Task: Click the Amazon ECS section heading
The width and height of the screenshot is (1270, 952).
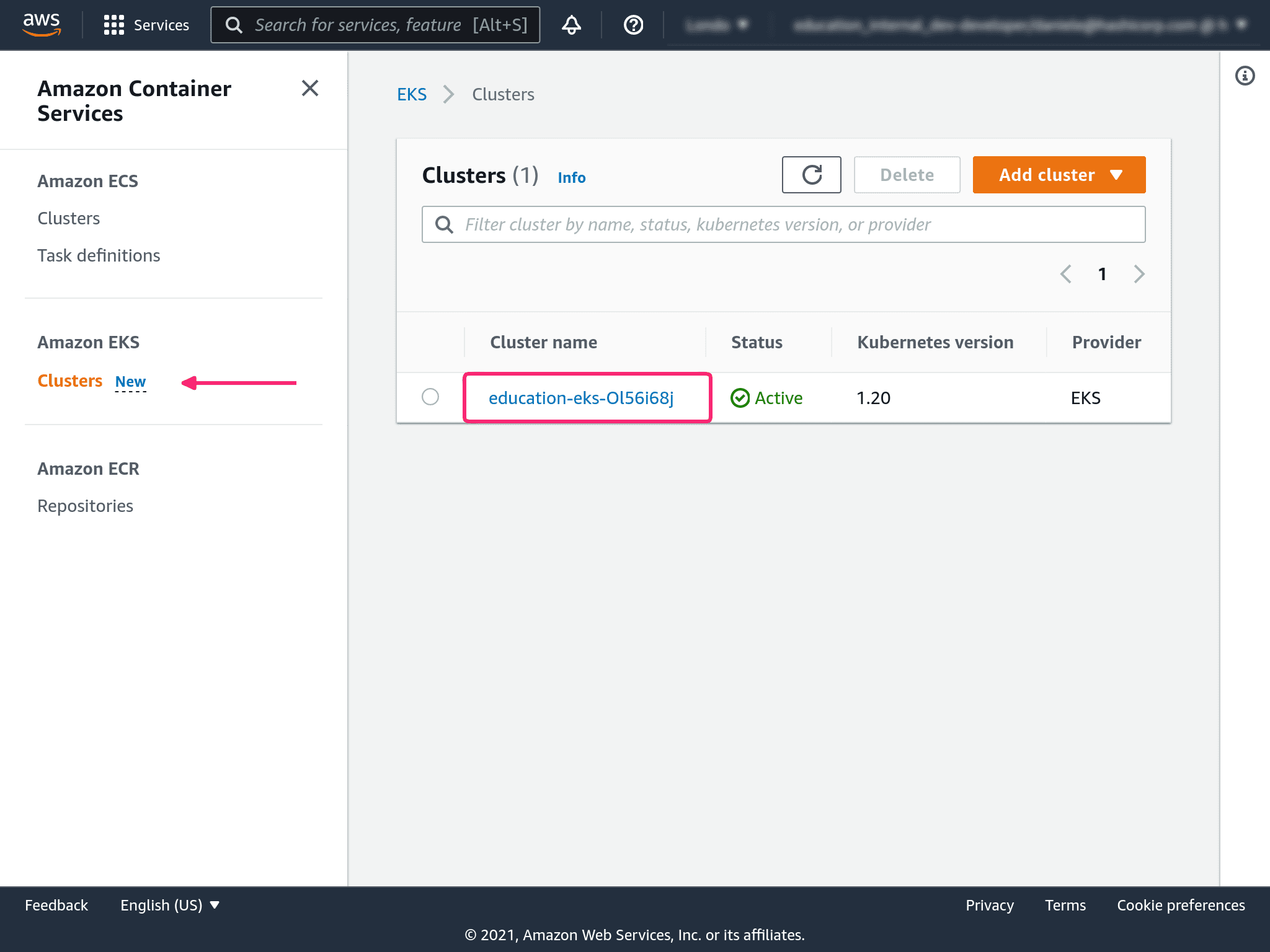Action: pyautogui.click(x=87, y=181)
